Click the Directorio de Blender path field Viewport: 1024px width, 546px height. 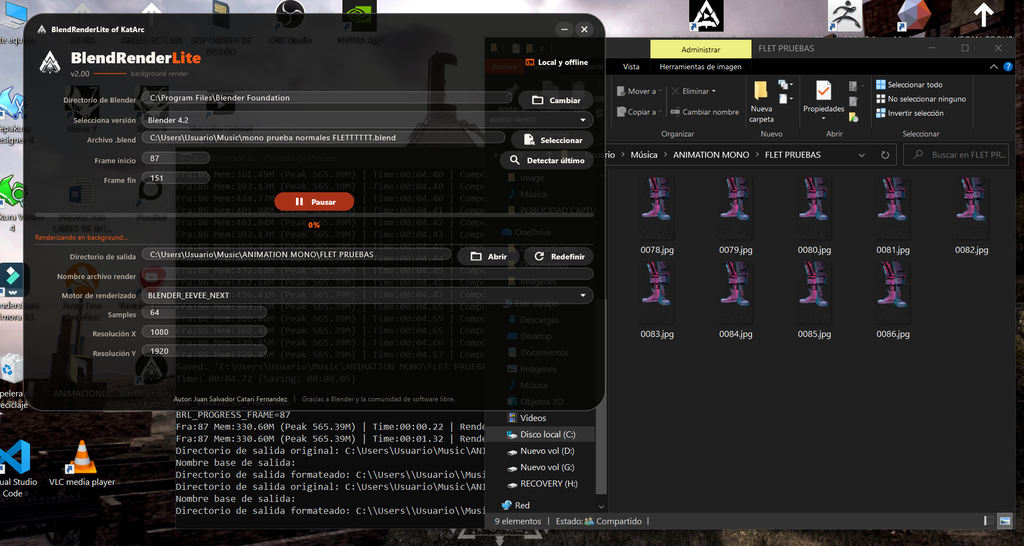pos(327,98)
